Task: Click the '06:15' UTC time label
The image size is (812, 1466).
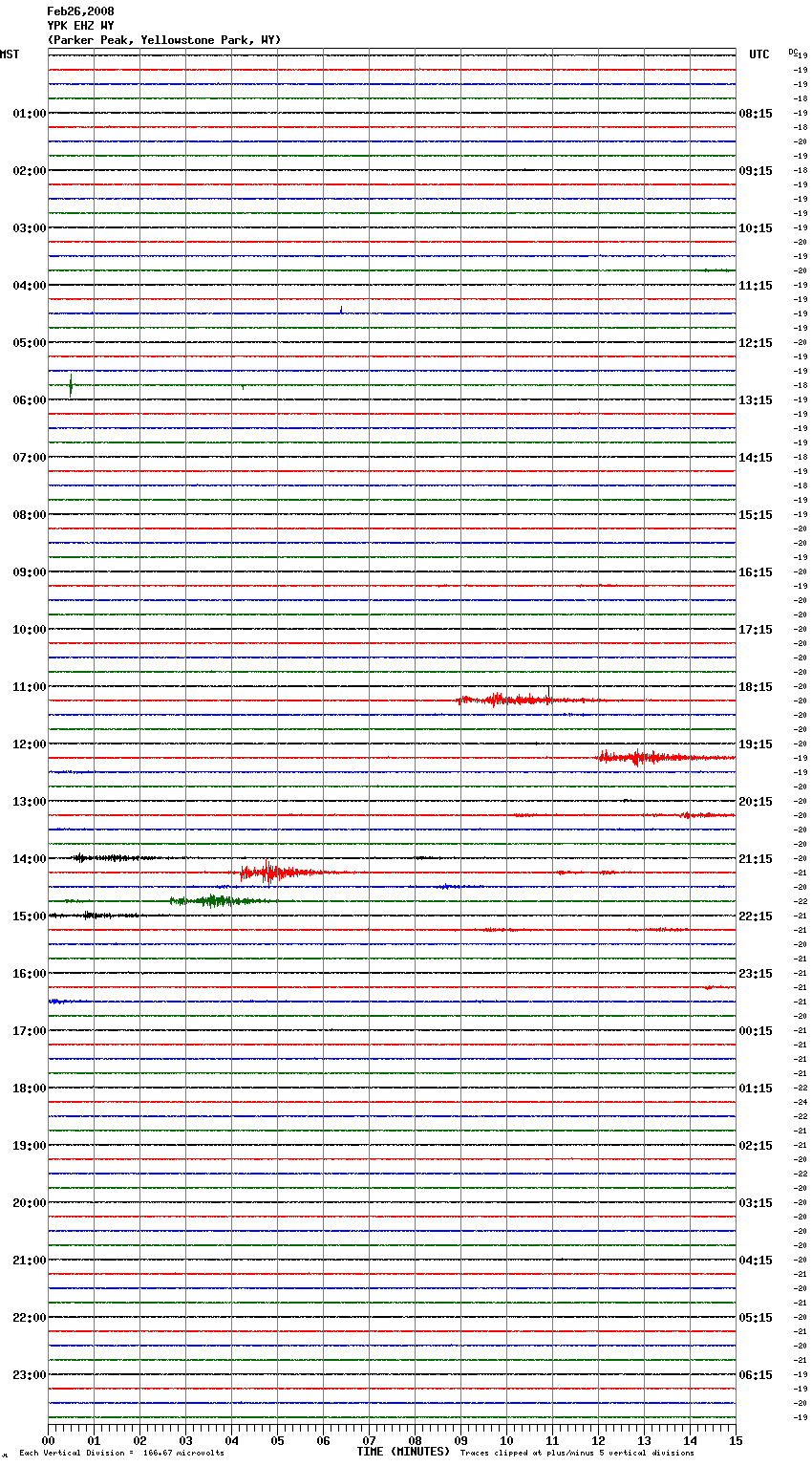Action: [x=756, y=1375]
